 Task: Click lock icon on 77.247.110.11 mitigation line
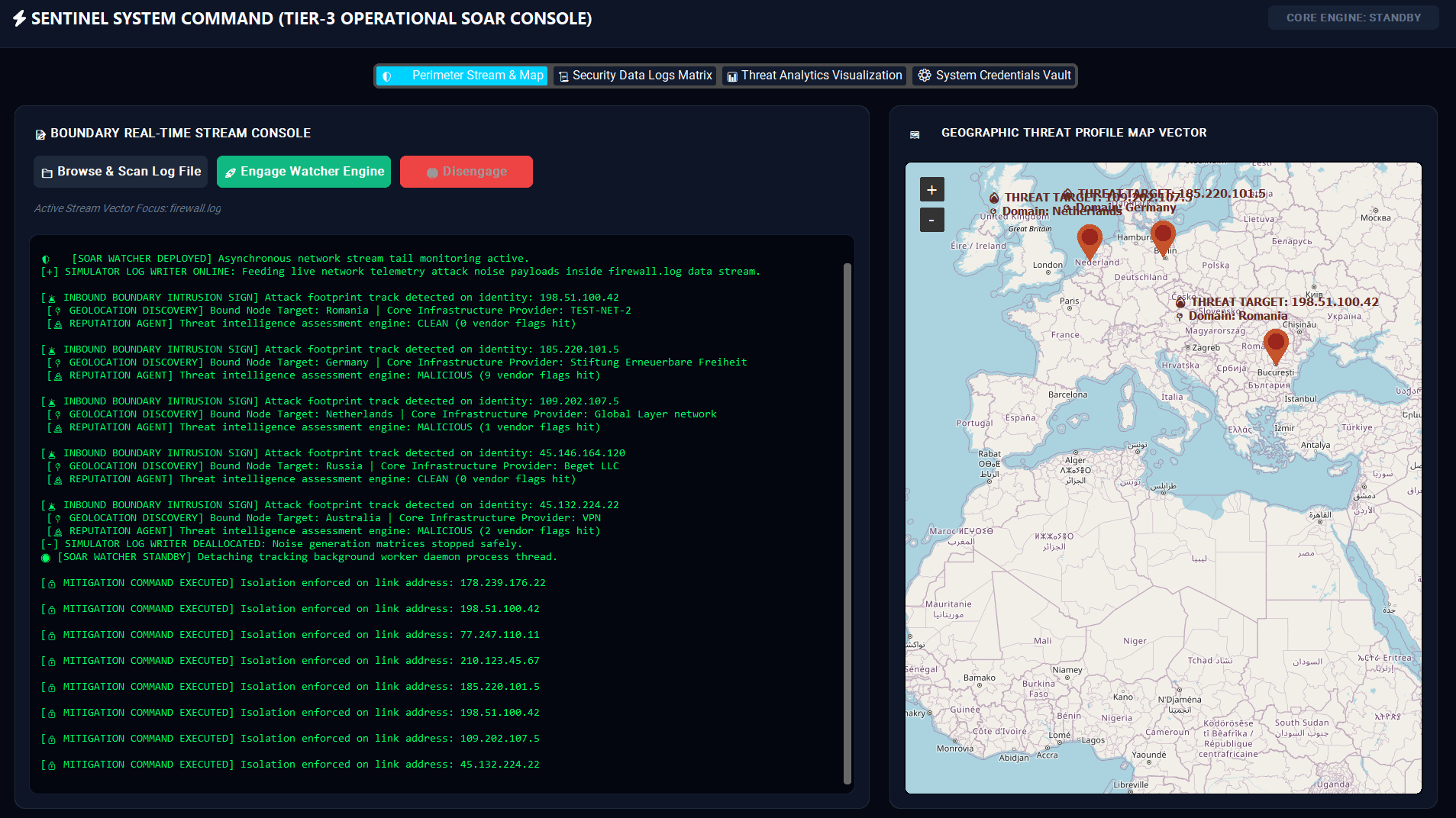[x=52, y=636]
